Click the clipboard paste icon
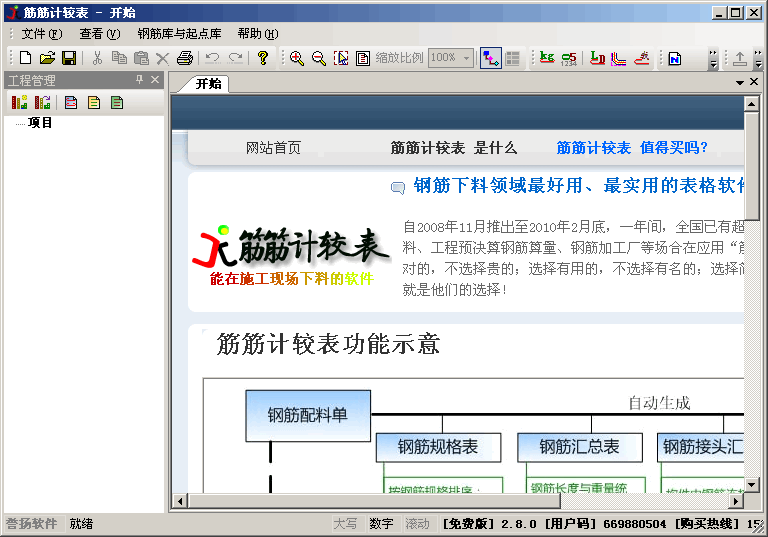 click(141, 58)
